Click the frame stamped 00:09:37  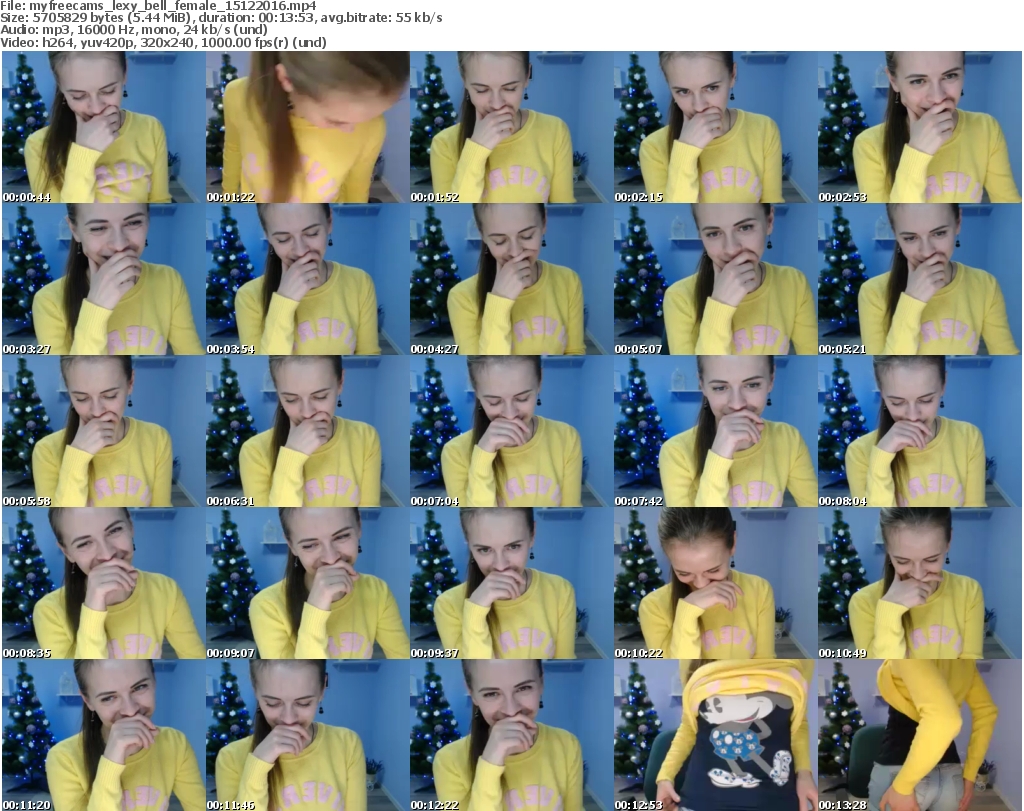coord(511,584)
